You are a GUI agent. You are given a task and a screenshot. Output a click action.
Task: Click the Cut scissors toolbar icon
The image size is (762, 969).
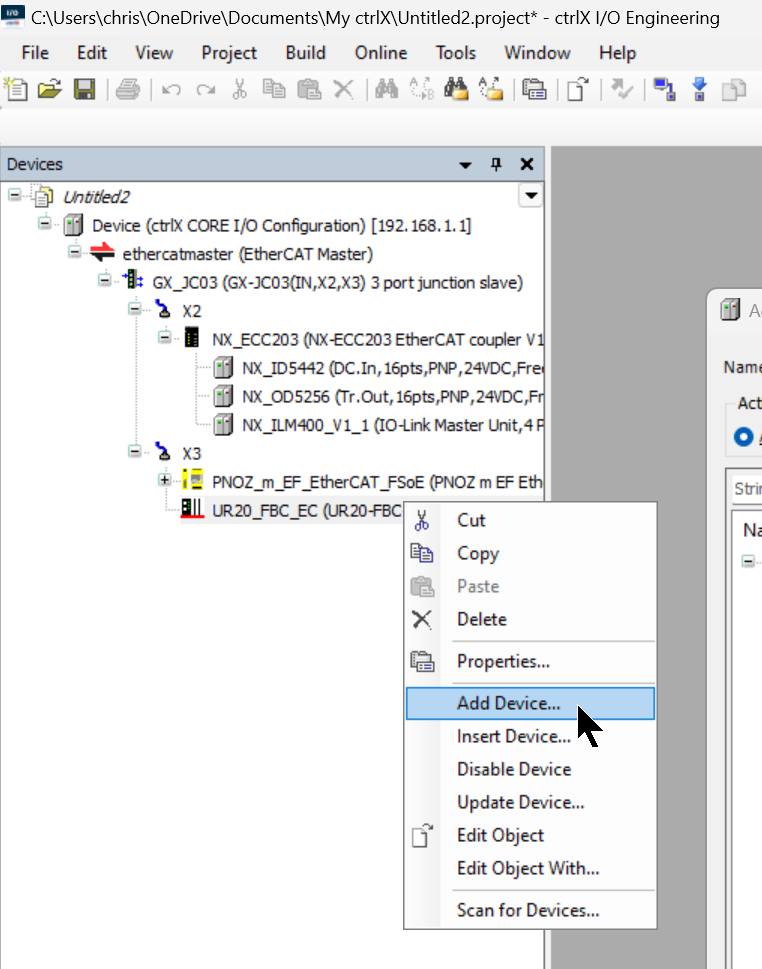click(239, 90)
